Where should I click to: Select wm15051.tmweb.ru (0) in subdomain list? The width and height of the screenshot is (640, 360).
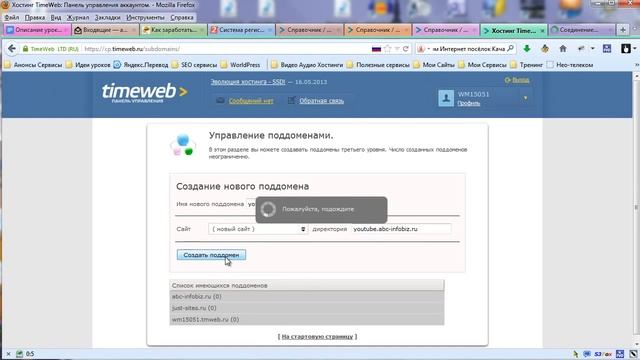point(307,319)
